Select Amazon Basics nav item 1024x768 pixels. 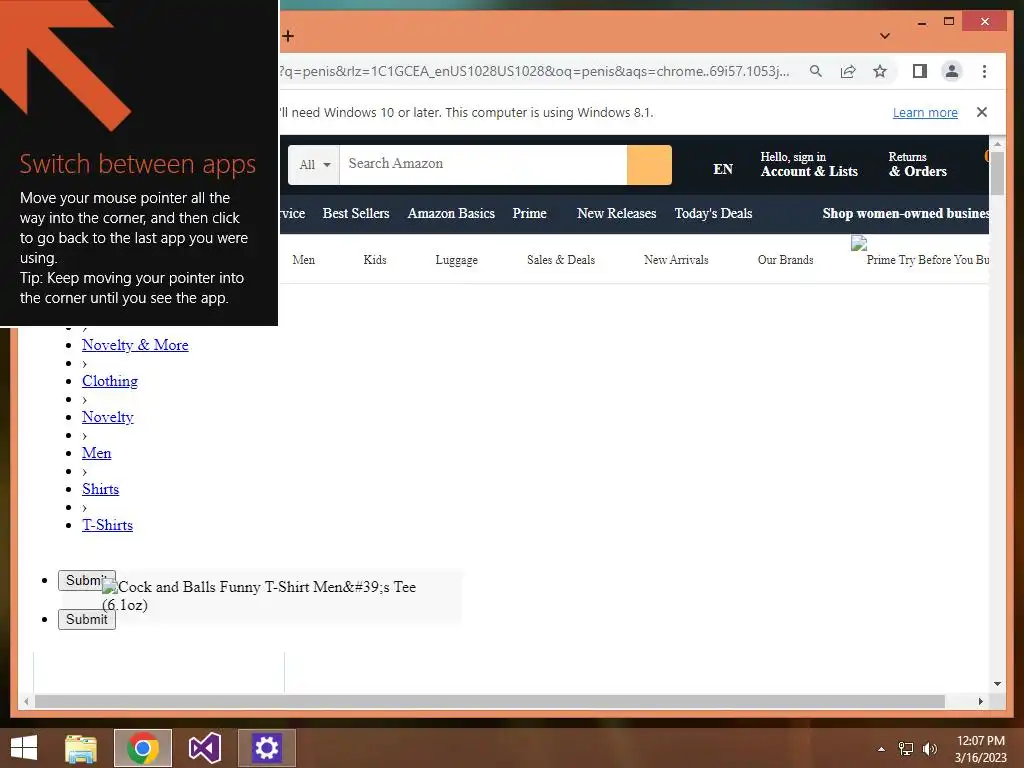[x=451, y=214]
